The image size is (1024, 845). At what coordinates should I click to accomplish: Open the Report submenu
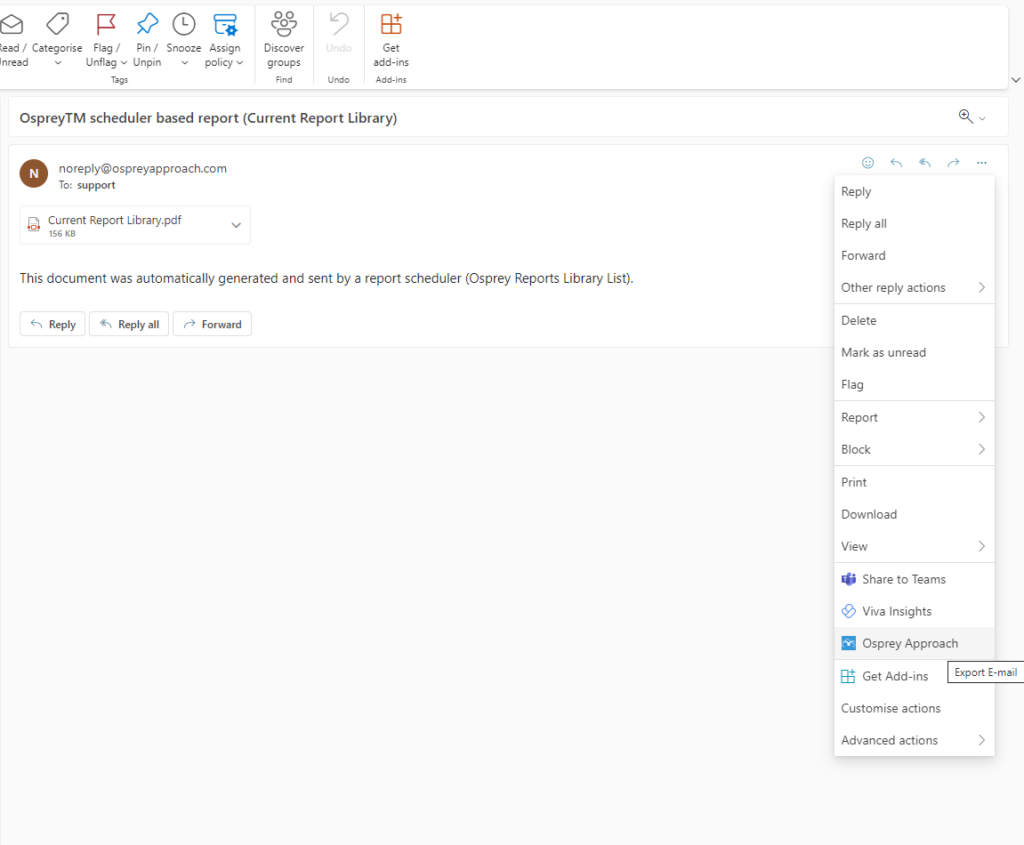[914, 417]
